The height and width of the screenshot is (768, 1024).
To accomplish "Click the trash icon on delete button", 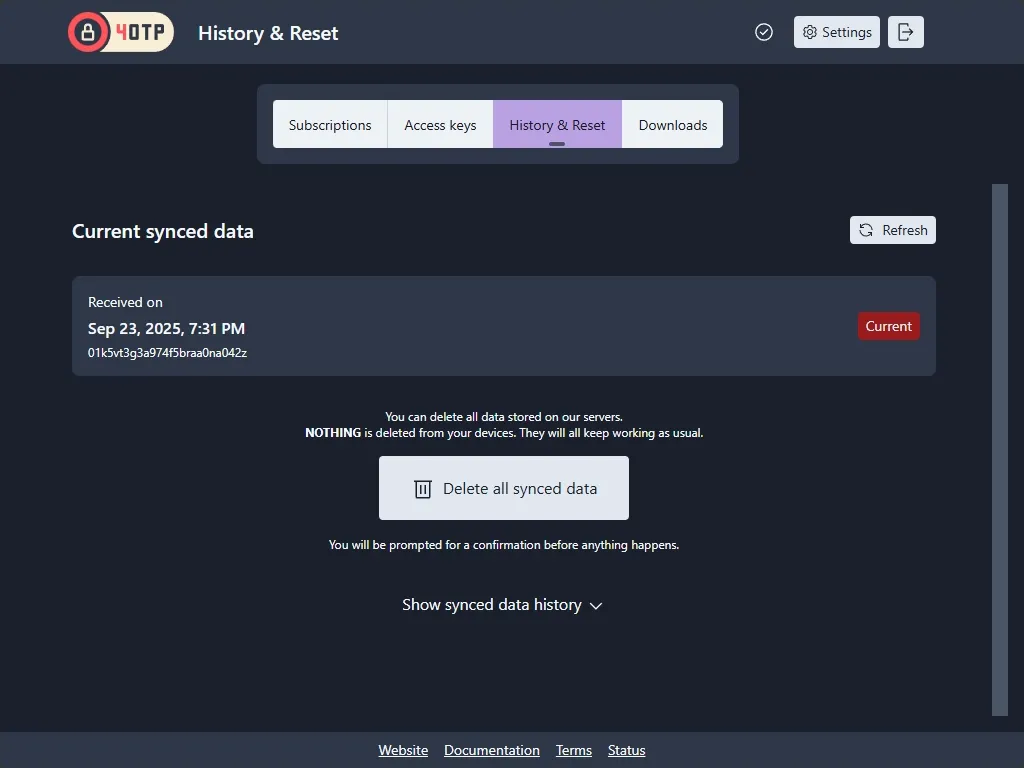I will (x=423, y=488).
